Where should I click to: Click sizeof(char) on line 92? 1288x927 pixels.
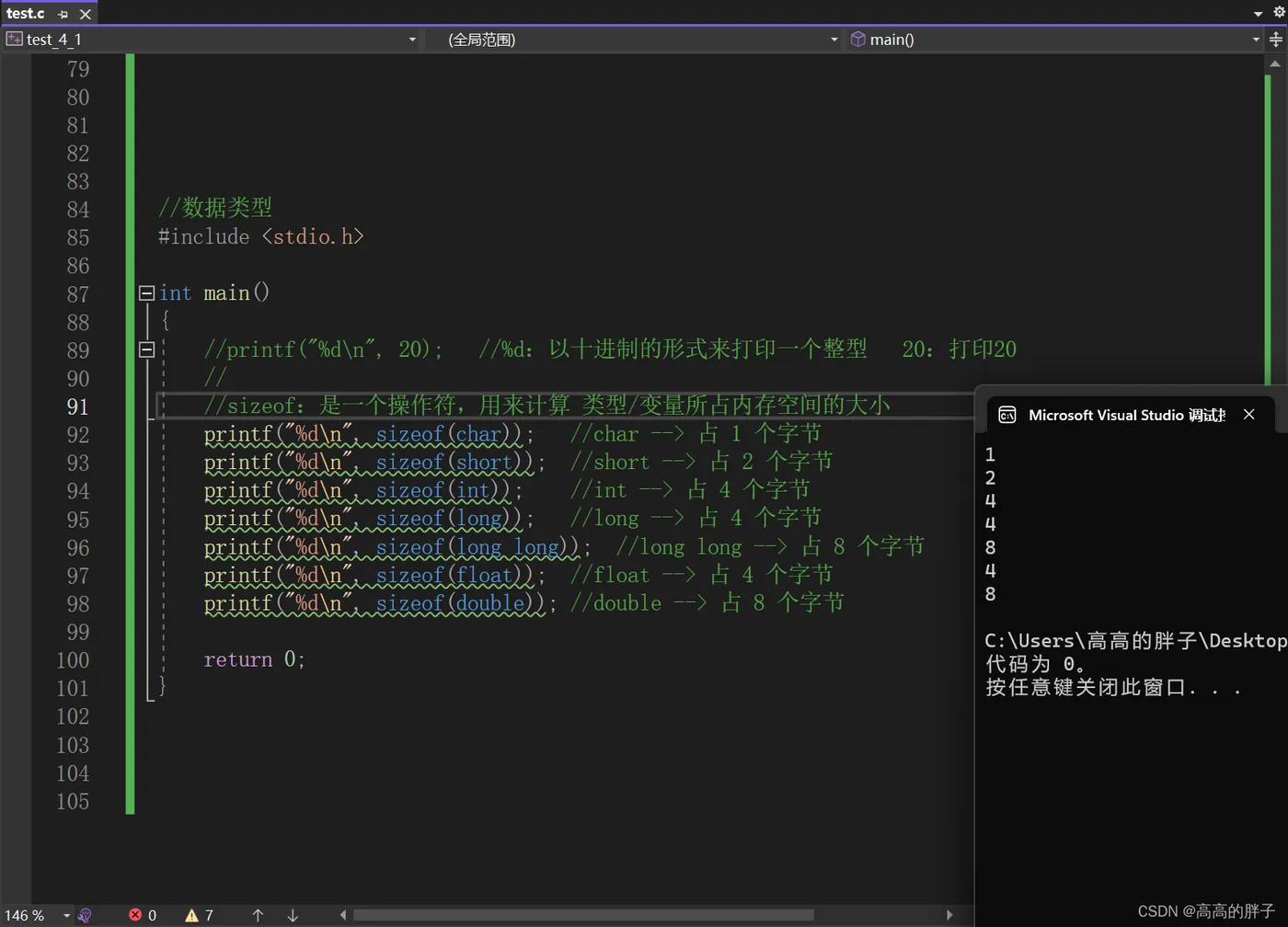(449, 434)
